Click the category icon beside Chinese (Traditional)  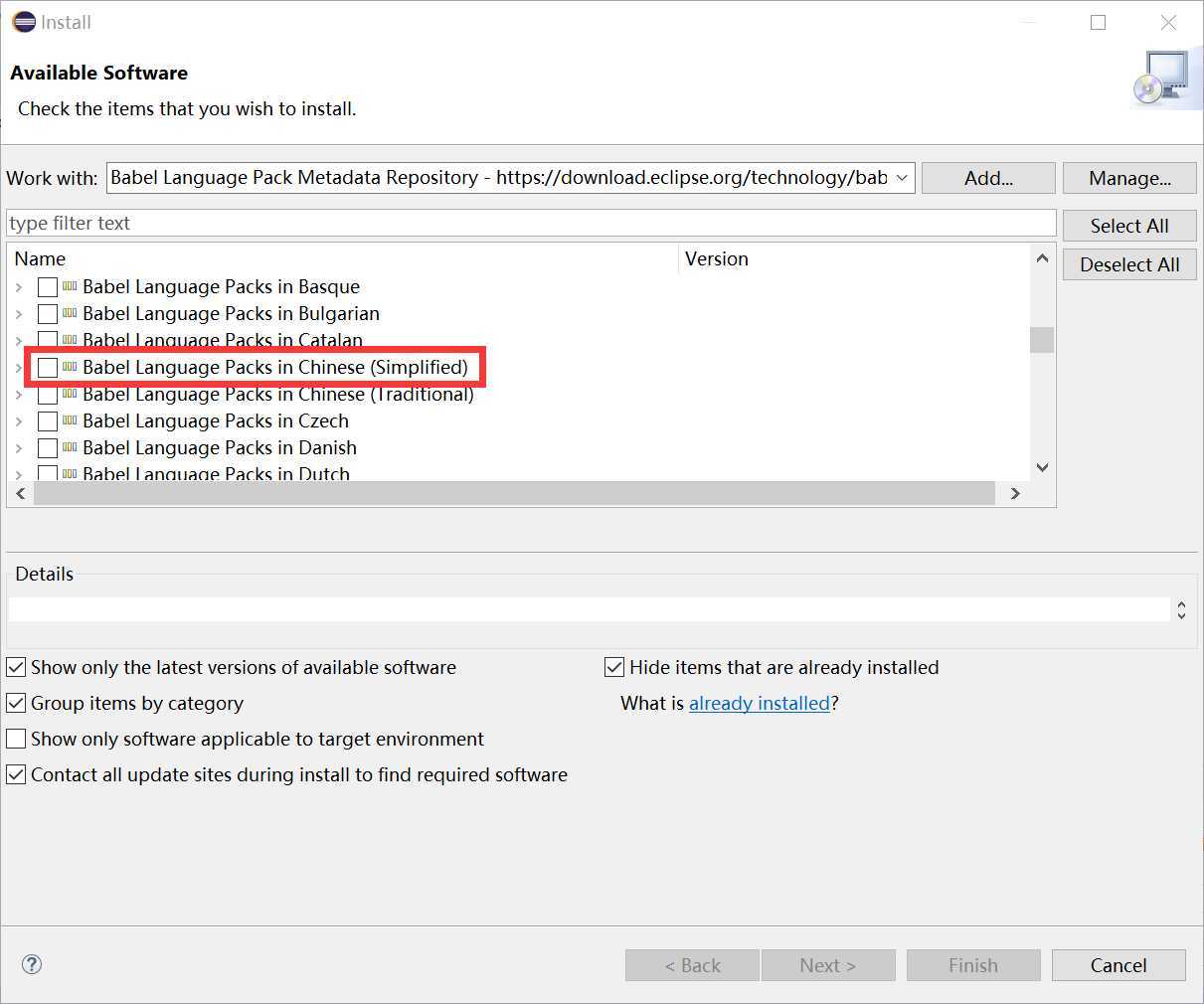(70, 394)
